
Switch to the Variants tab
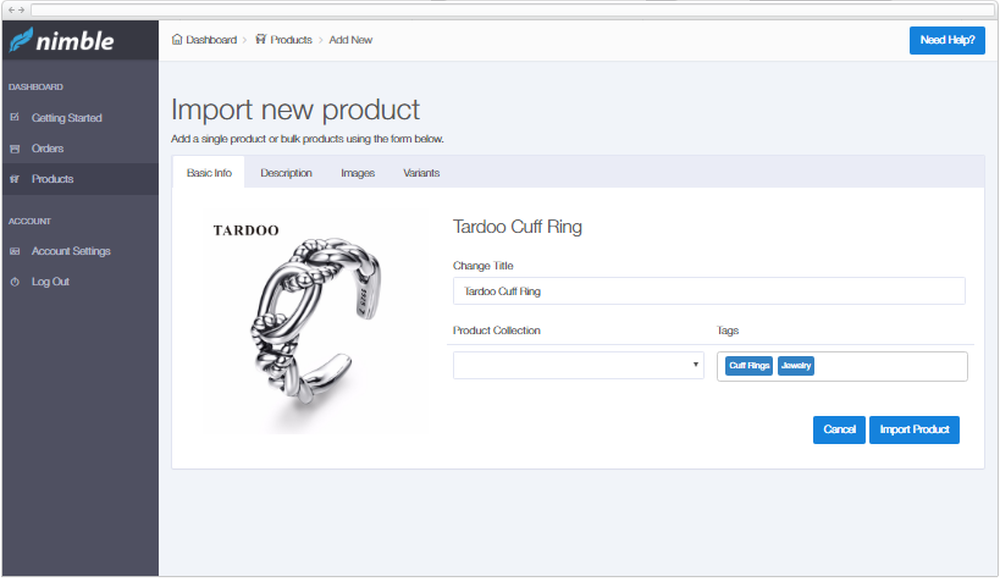422,173
